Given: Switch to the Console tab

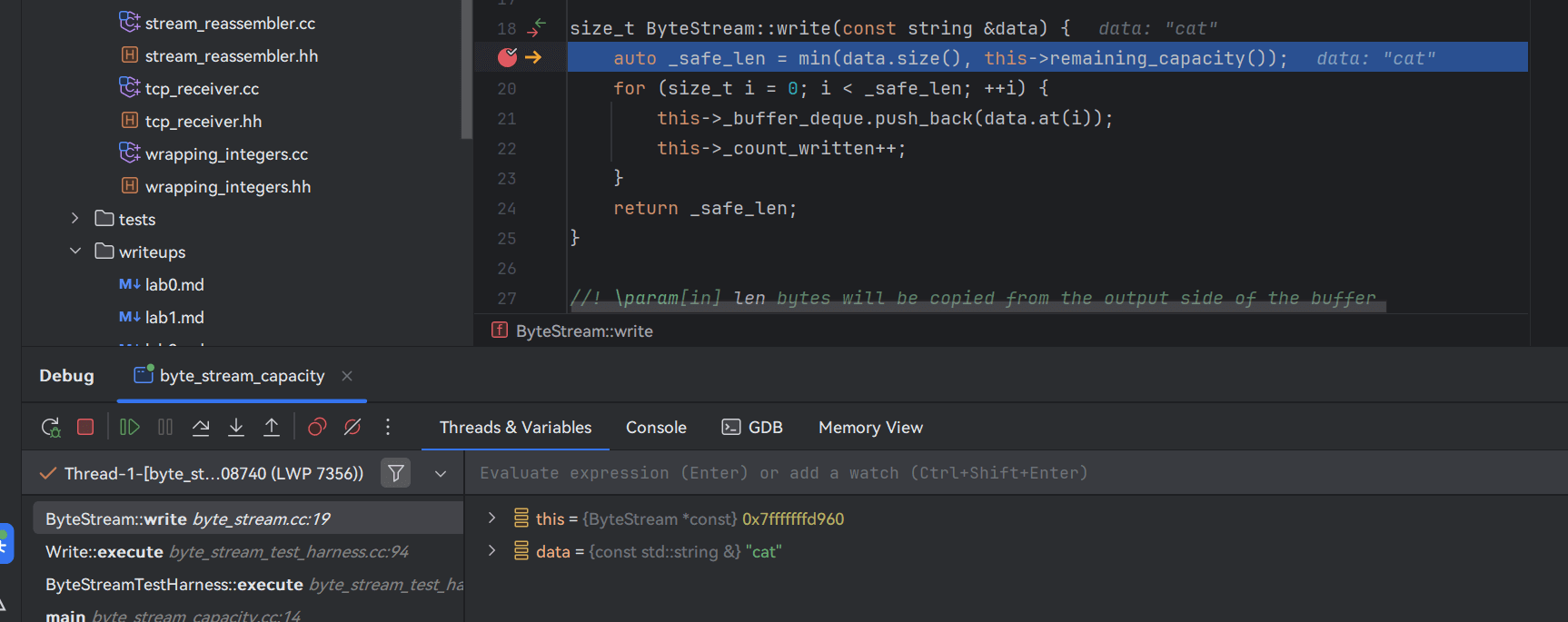Looking at the screenshot, I should click(656, 428).
